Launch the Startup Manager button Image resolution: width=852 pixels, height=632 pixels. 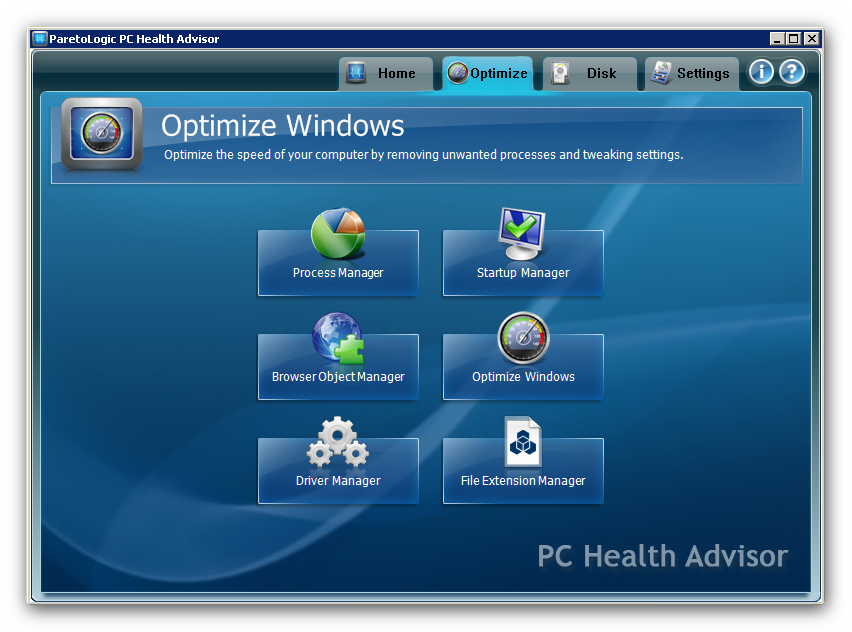(523, 263)
